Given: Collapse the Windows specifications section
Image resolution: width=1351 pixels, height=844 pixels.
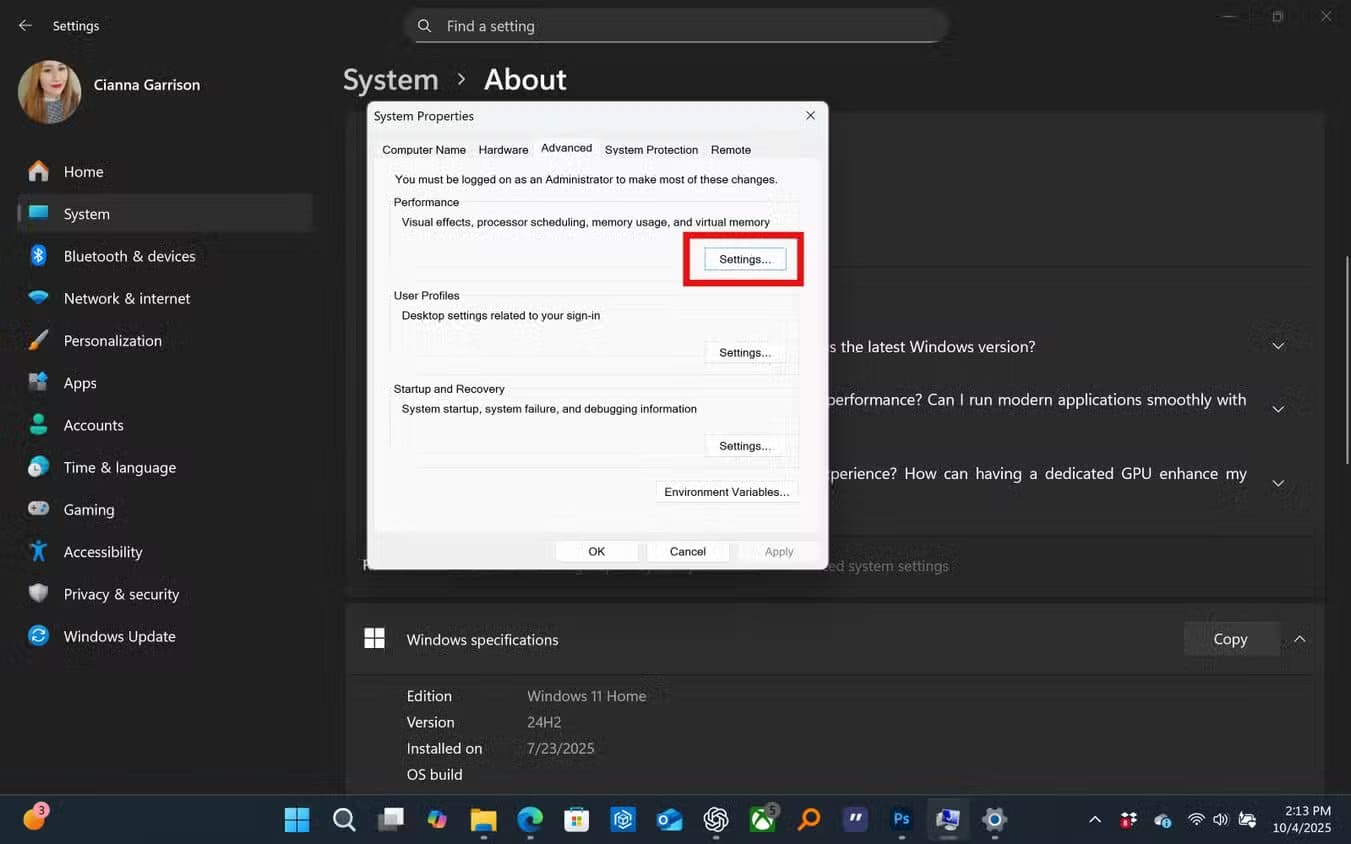Looking at the screenshot, I should point(1299,639).
